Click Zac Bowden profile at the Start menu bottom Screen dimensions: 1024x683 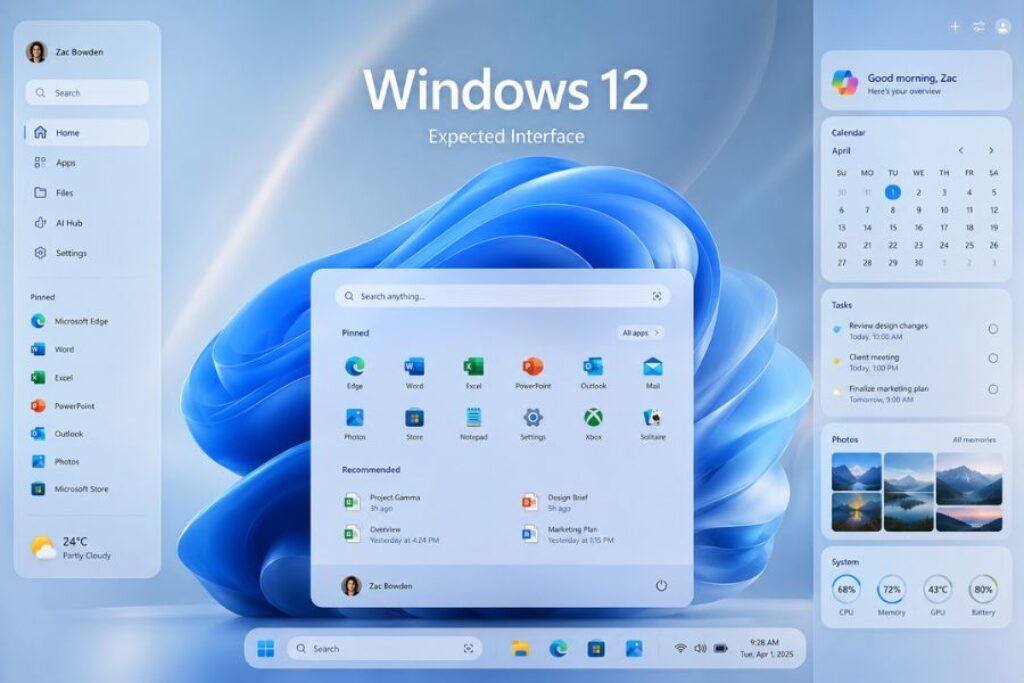pos(377,586)
